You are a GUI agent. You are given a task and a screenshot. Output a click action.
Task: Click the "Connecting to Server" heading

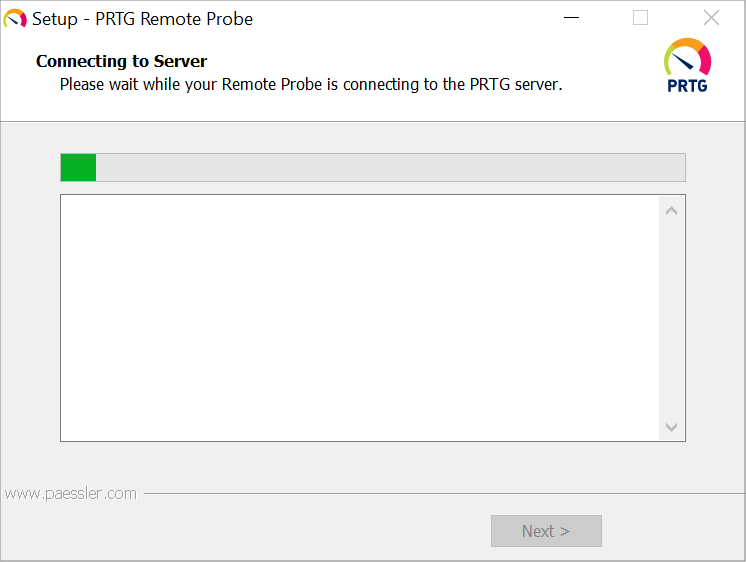pos(121,61)
